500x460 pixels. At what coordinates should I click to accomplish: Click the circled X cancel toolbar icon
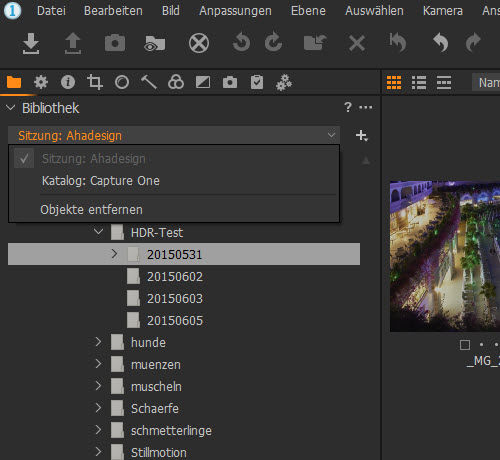pyautogui.click(x=199, y=43)
